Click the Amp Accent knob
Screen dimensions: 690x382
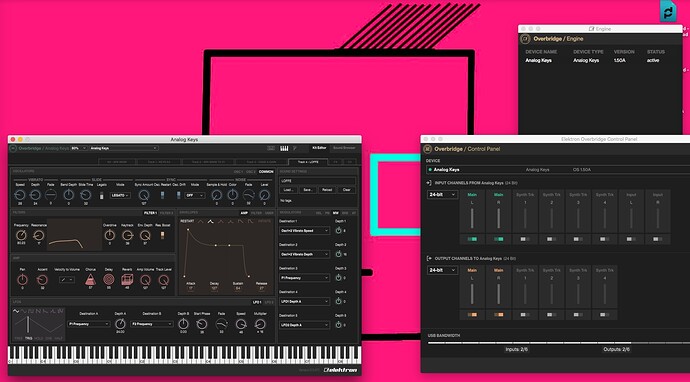coord(42,279)
